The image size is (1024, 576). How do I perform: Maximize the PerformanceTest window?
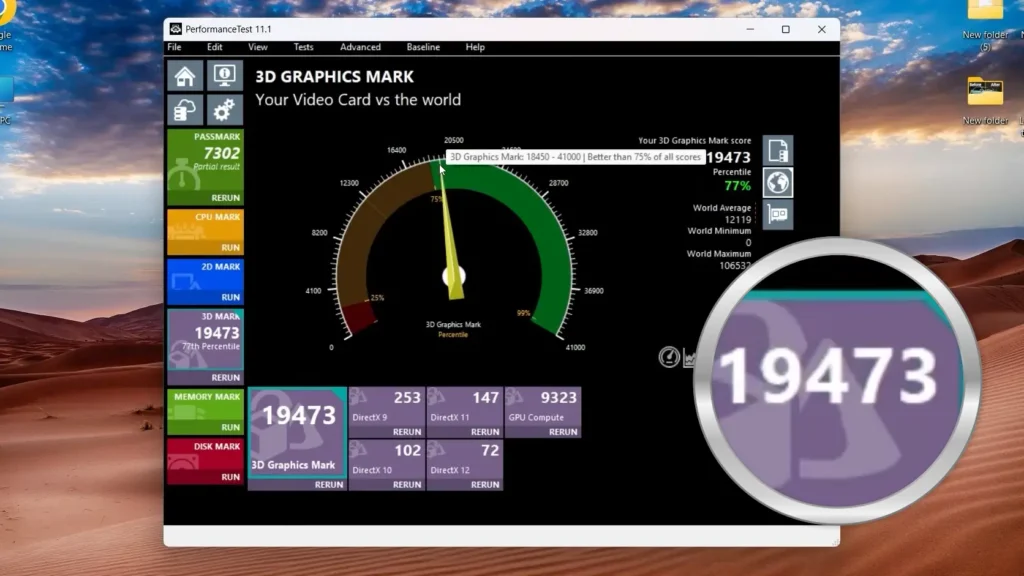pyautogui.click(x=786, y=29)
